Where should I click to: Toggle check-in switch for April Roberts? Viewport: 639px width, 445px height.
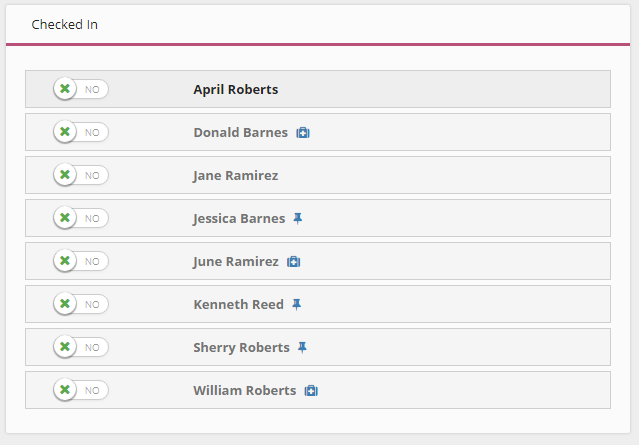[81, 89]
